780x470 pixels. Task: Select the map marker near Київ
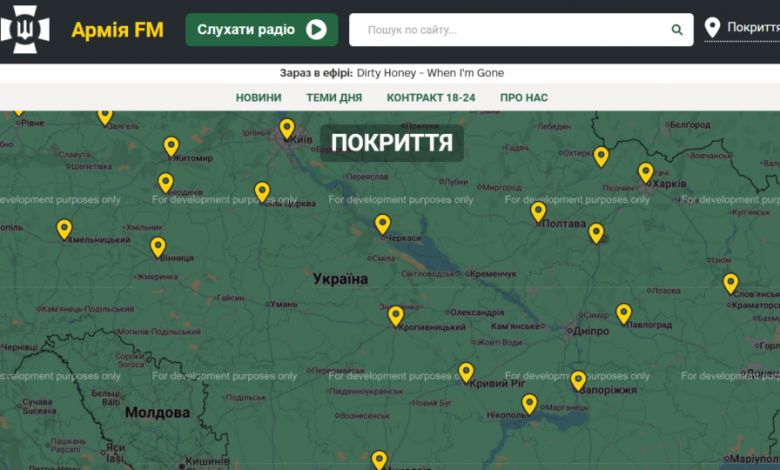click(287, 128)
